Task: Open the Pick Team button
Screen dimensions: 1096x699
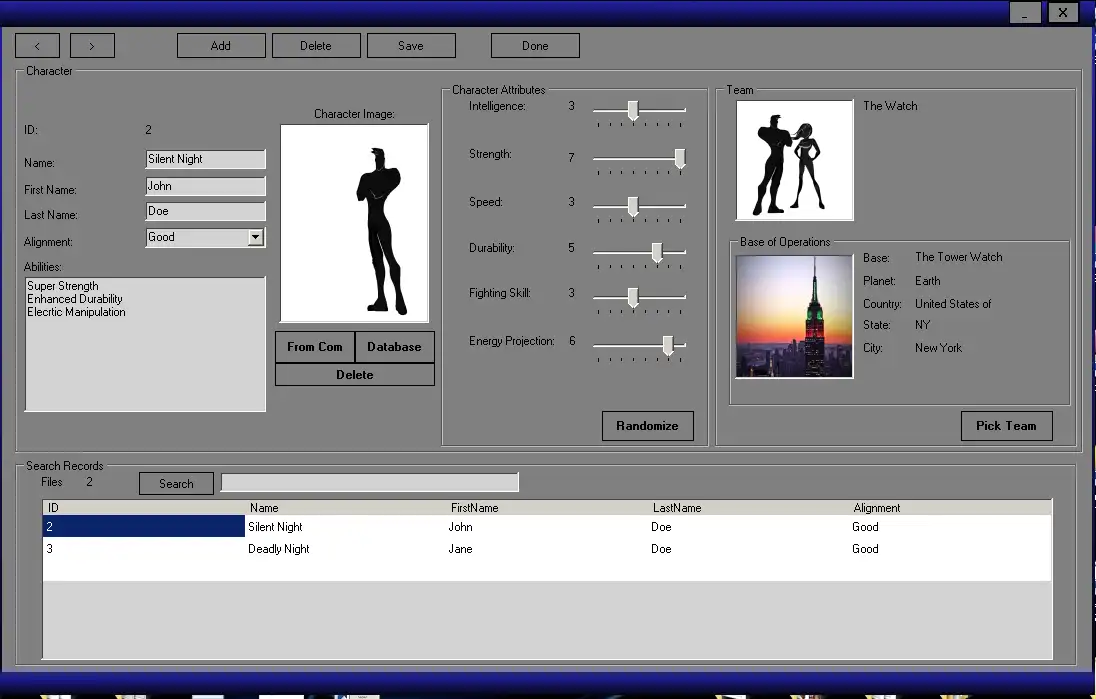Action: point(1006,426)
